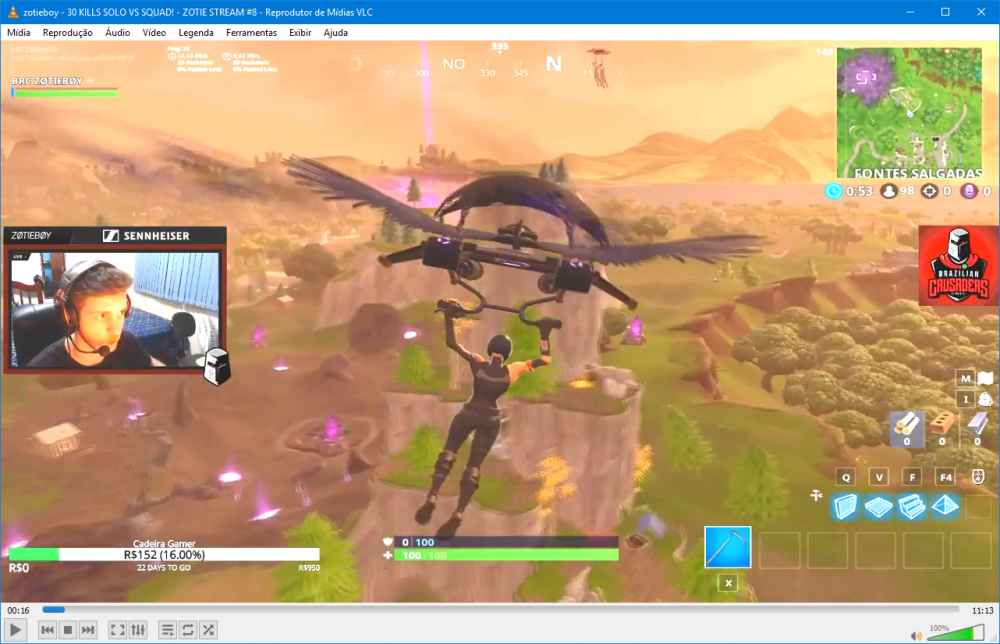The width and height of the screenshot is (1000, 644).
Task: Click the Brazilian Crusaders logo
Action: (x=959, y=265)
